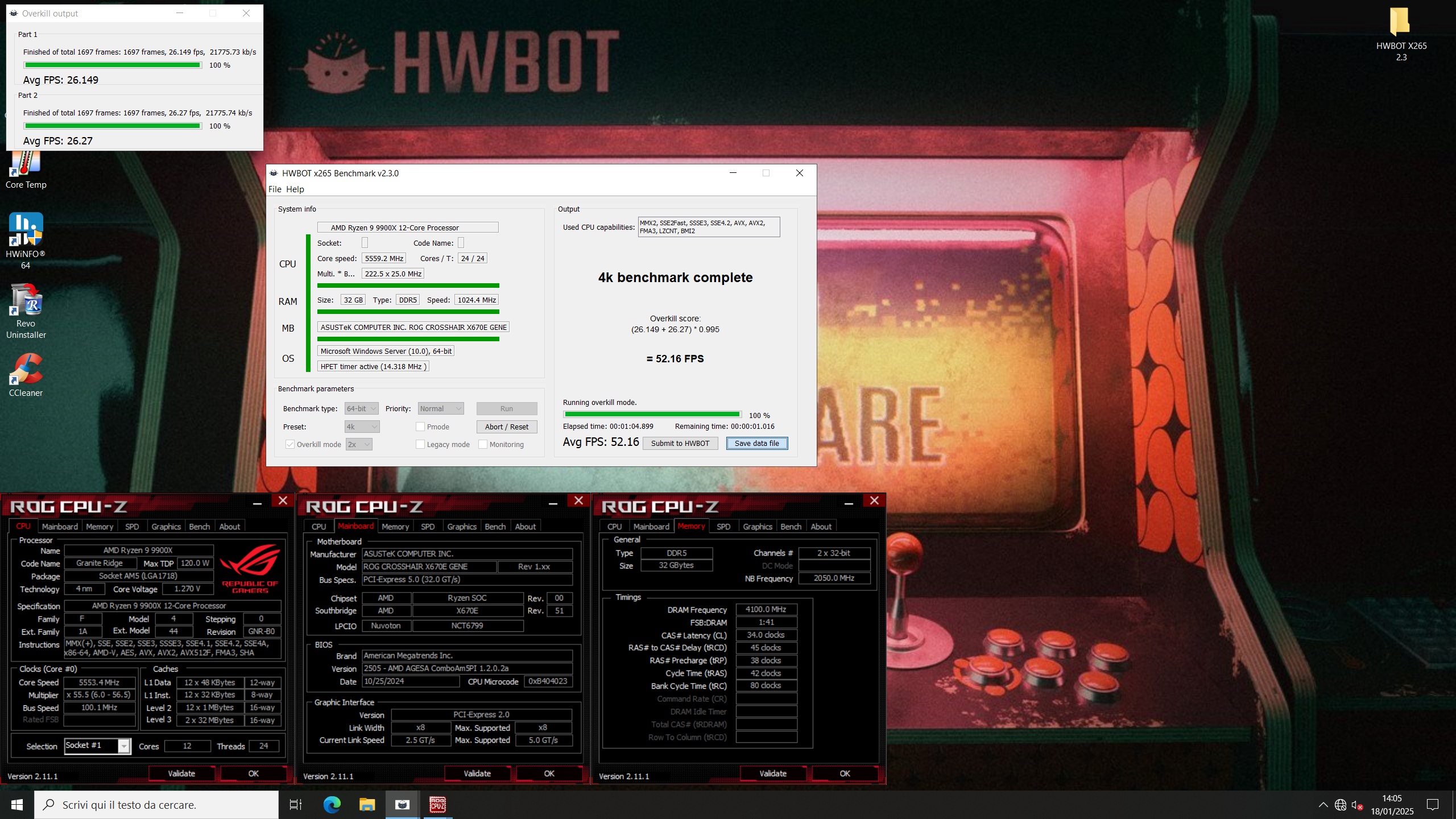Click OK in middle CPU-Z Mainboard window
1456x819 pixels.
click(549, 773)
